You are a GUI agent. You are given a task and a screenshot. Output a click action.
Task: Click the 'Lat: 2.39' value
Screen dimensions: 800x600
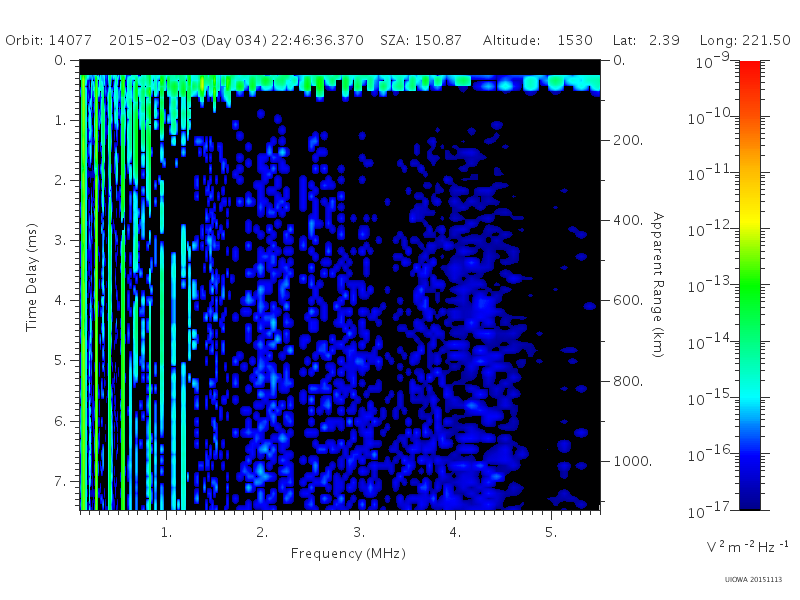[x=646, y=40]
